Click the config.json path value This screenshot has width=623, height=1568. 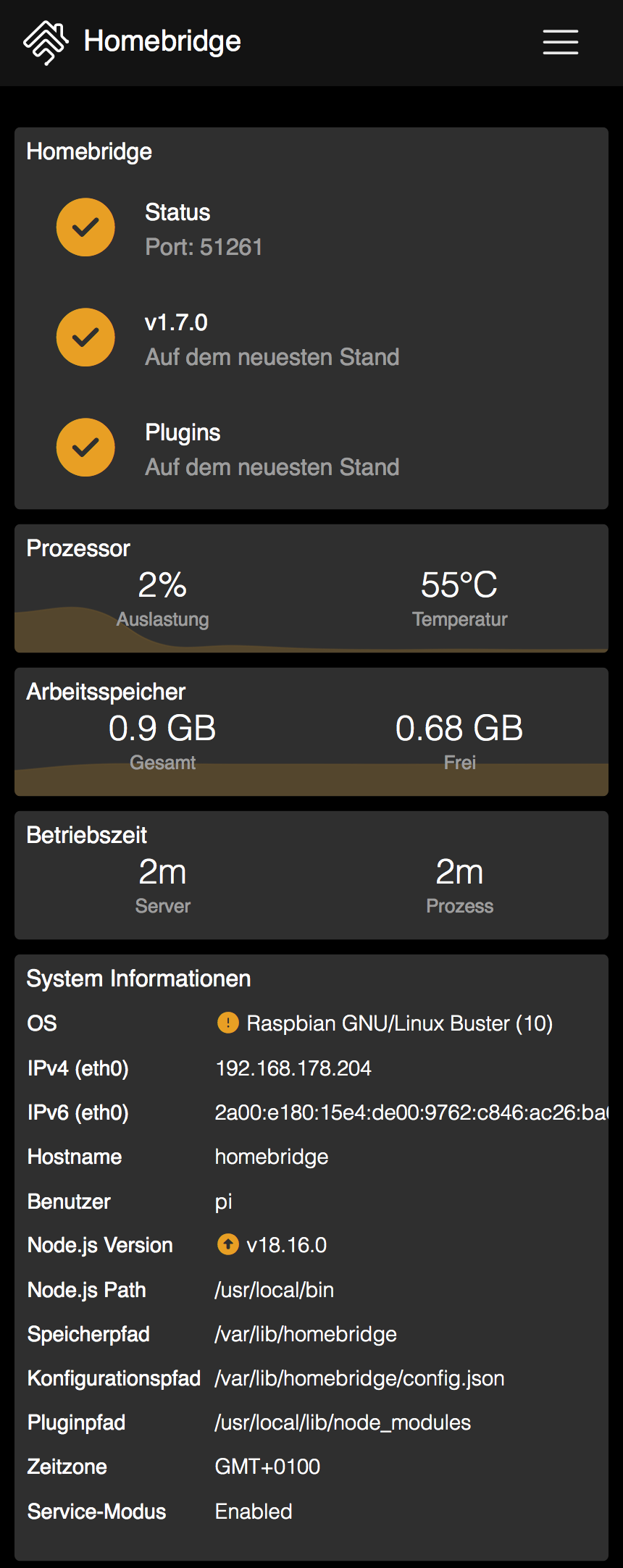(x=359, y=1378)
